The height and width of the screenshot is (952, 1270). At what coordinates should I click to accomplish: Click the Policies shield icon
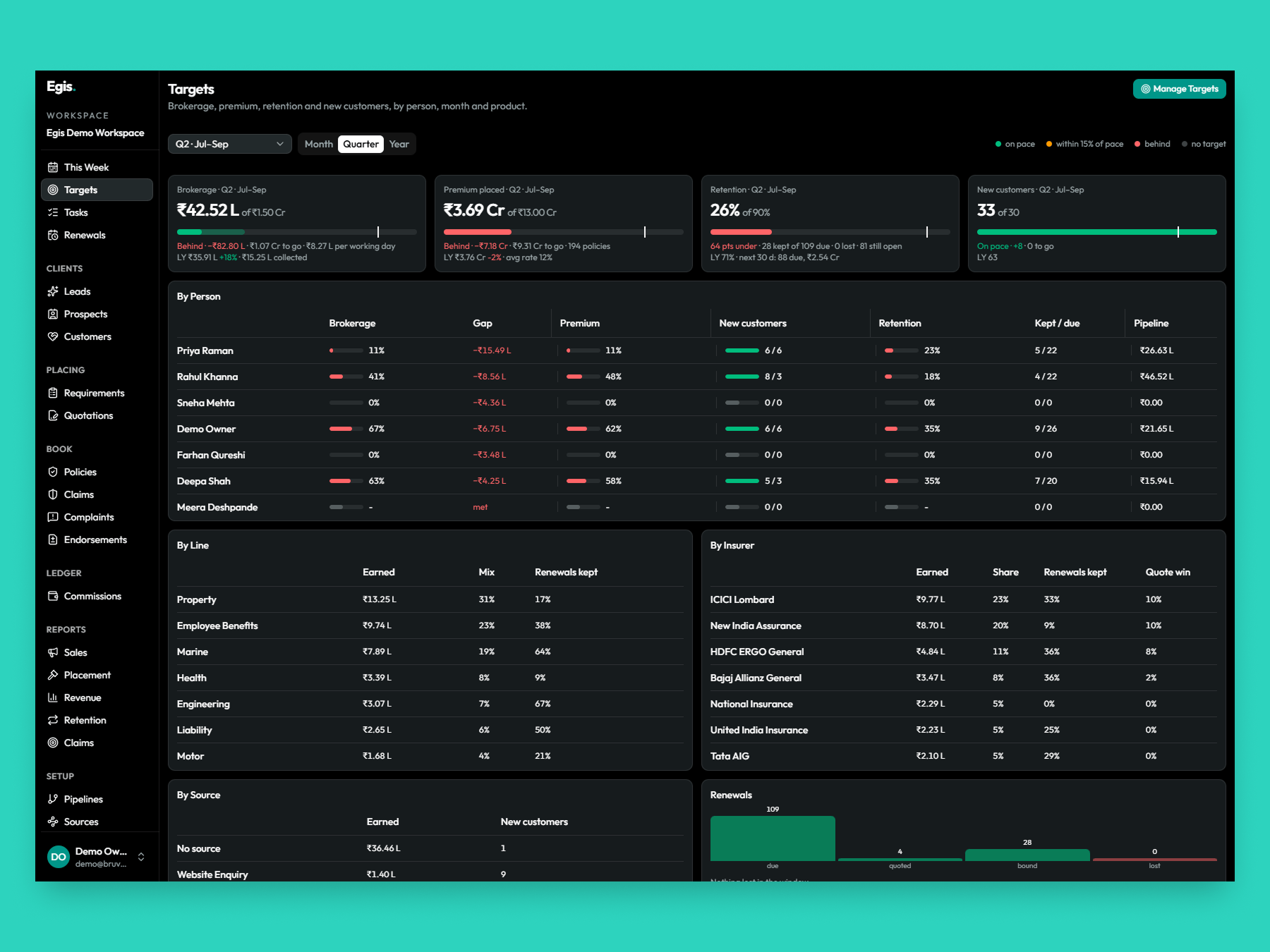point(53,472)
